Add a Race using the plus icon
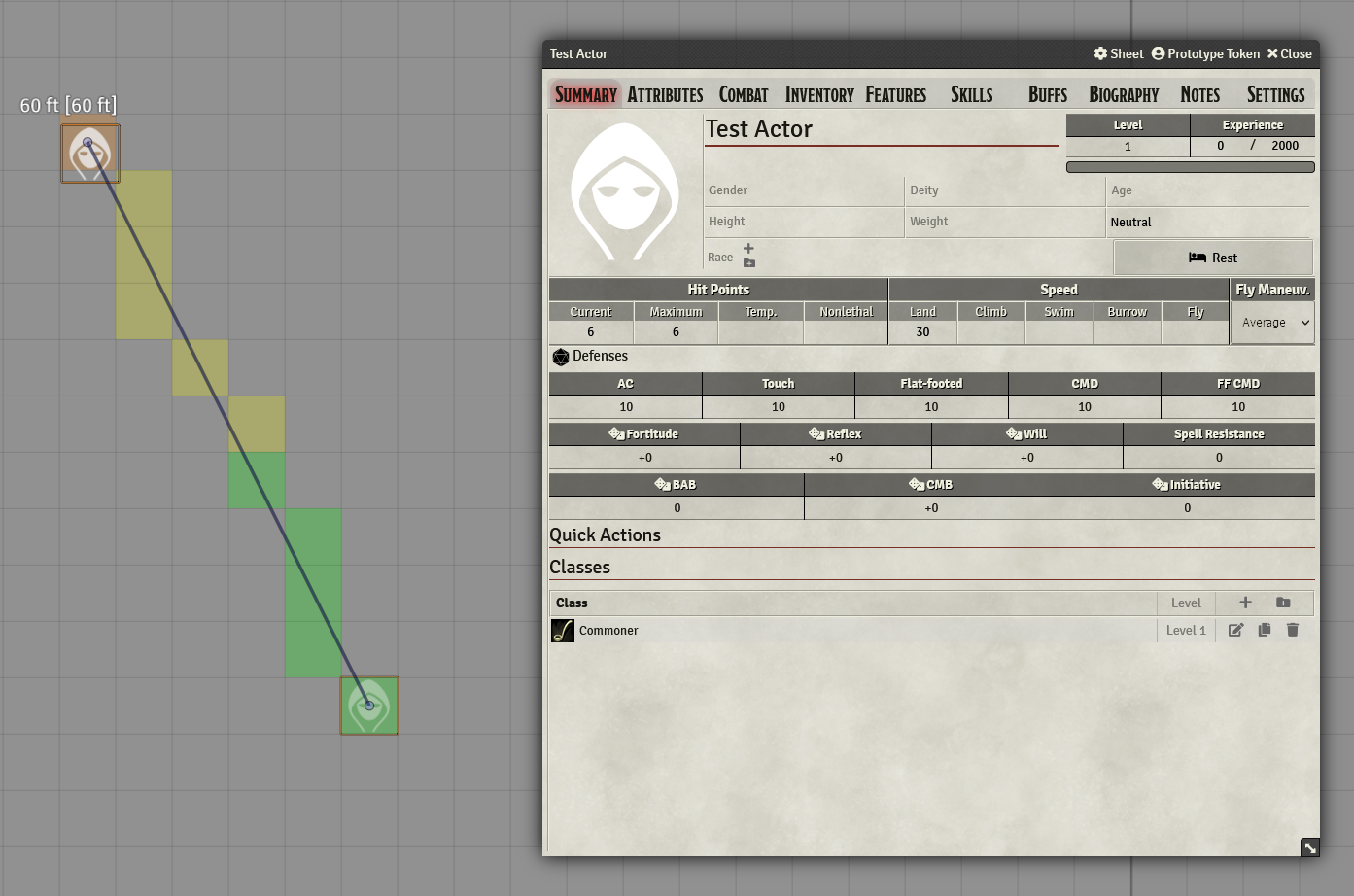 (748, 249)
